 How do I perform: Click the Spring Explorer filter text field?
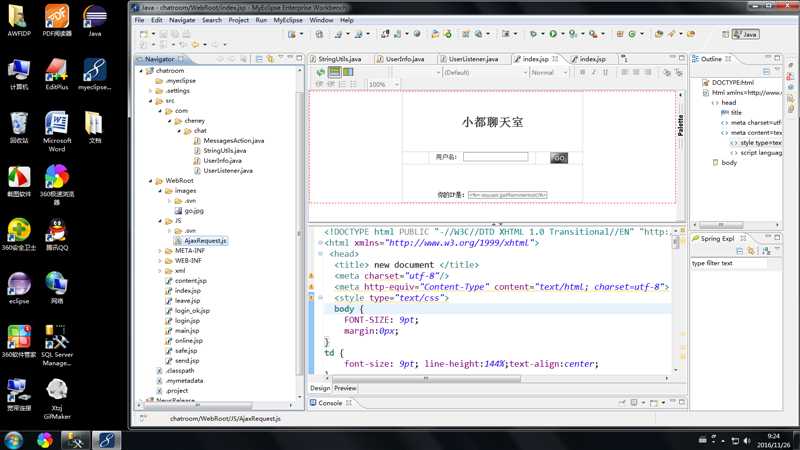(x=728, y=263)
